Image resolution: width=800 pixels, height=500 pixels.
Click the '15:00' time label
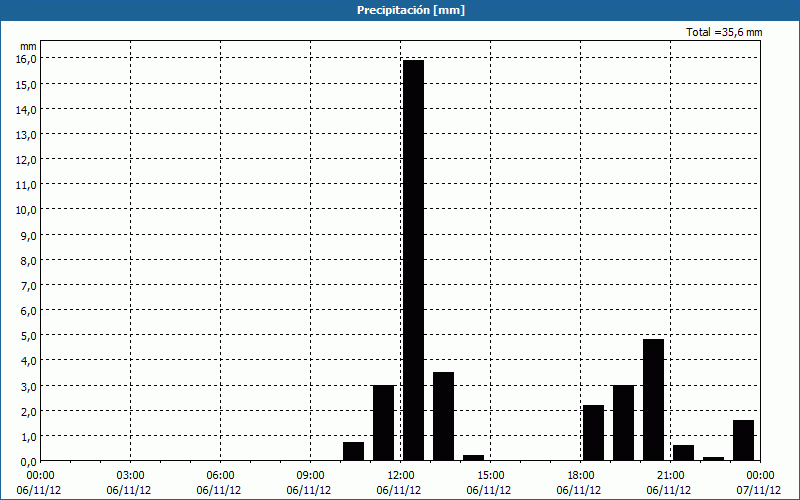click(490, 476)
